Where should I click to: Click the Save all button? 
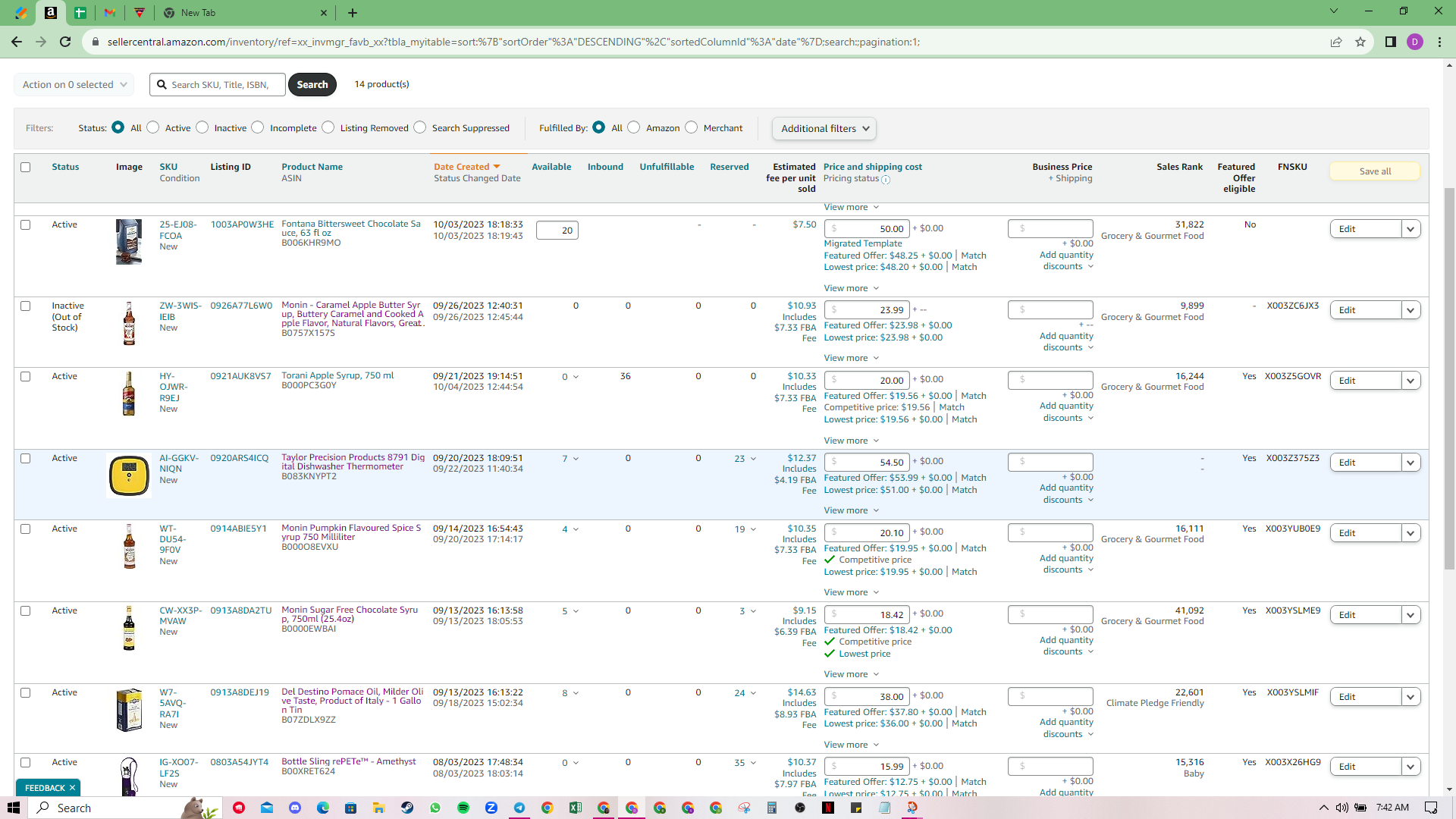pos(1375,171)
